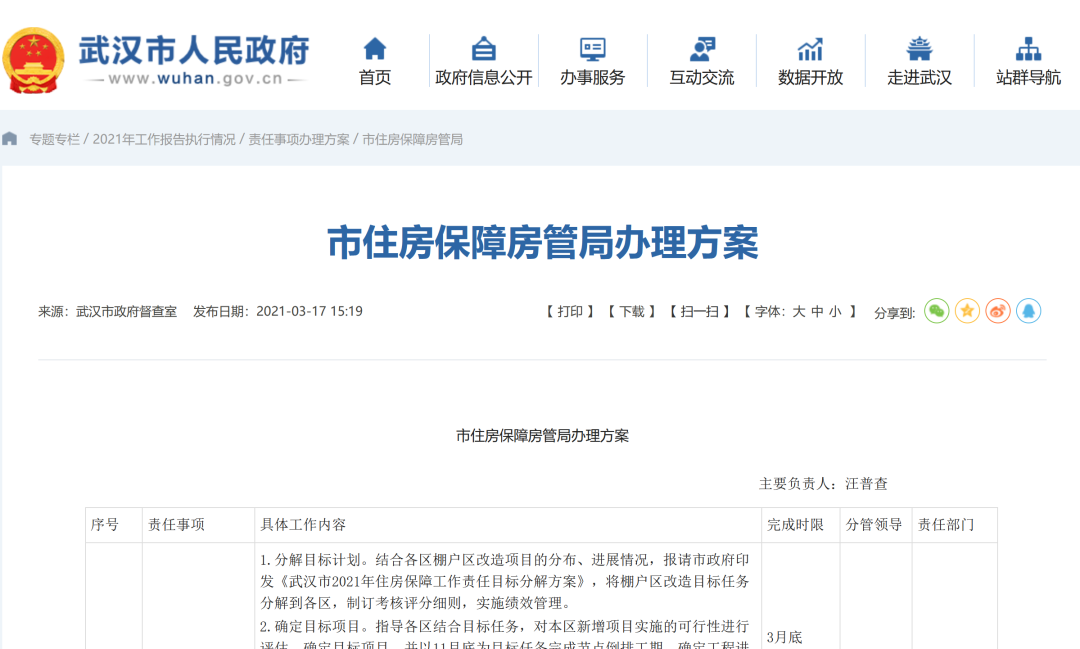Image resolution: width=1080 pixels, height=649 pixels.
Task: Share to WeChat via green icon
Action: (936, 311)
